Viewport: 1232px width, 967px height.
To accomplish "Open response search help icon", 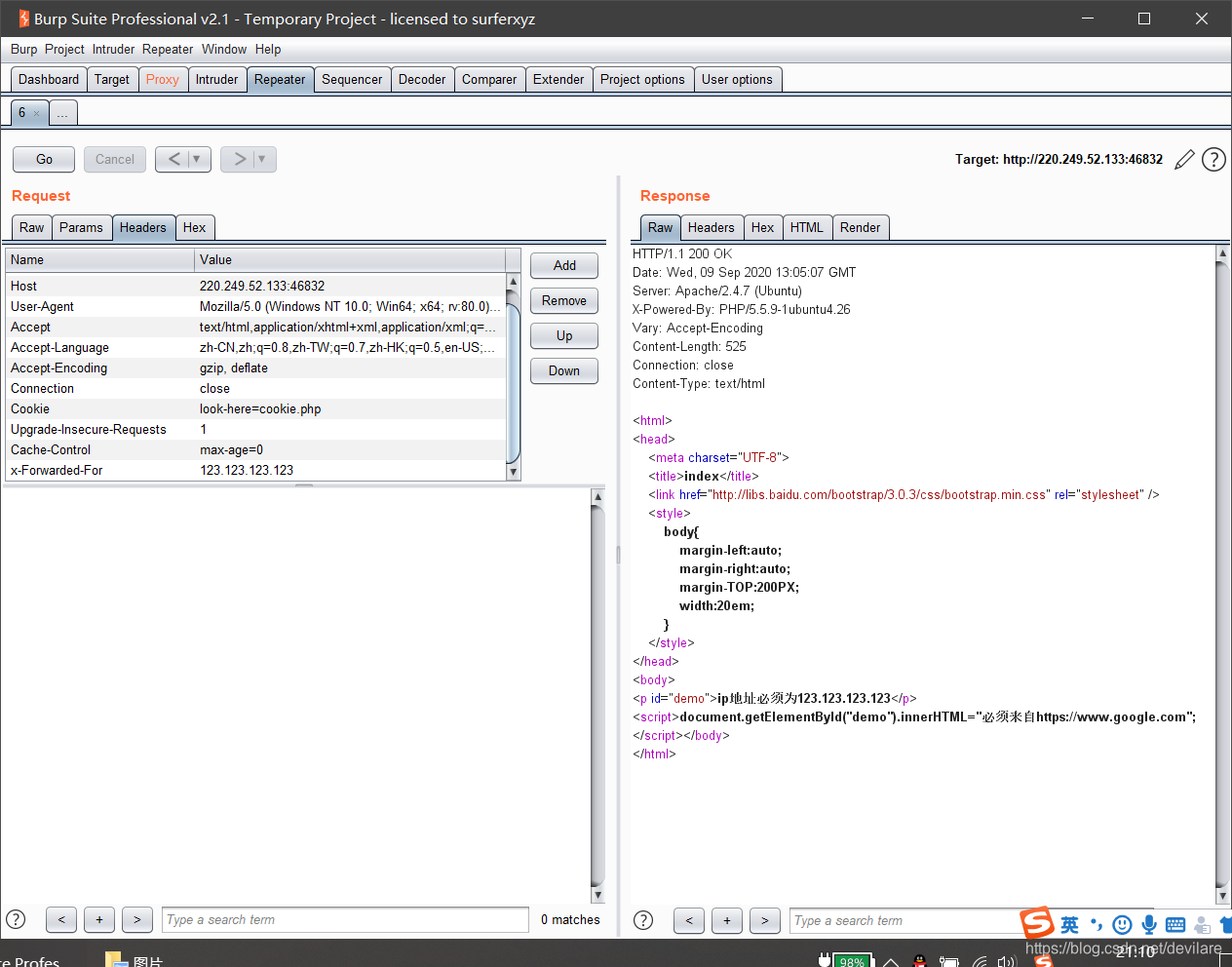I will click(643, 920).
